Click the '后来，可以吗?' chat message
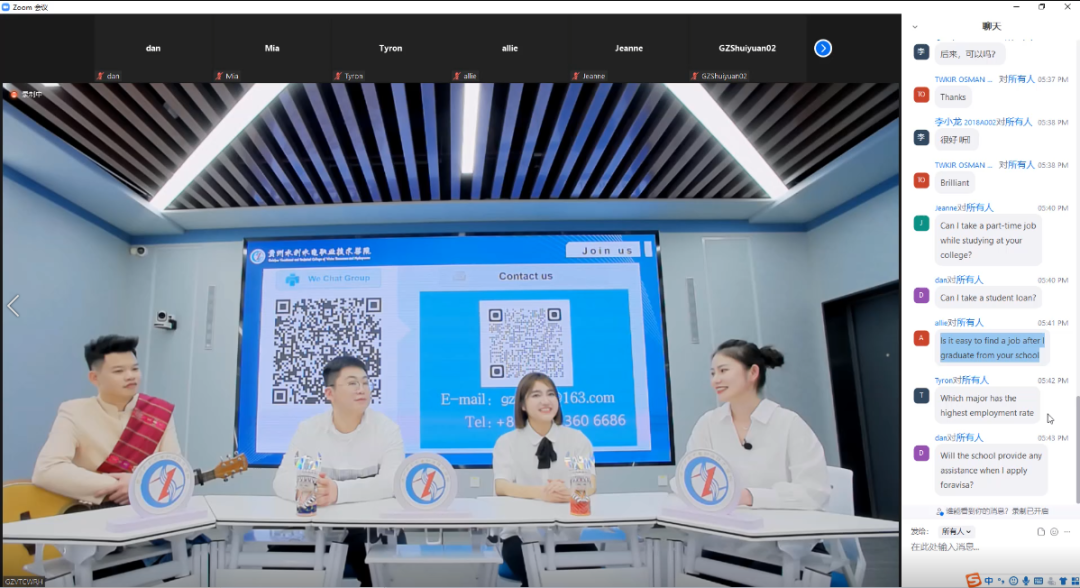Screen dimensions: 1080x588 pos(968,54)
